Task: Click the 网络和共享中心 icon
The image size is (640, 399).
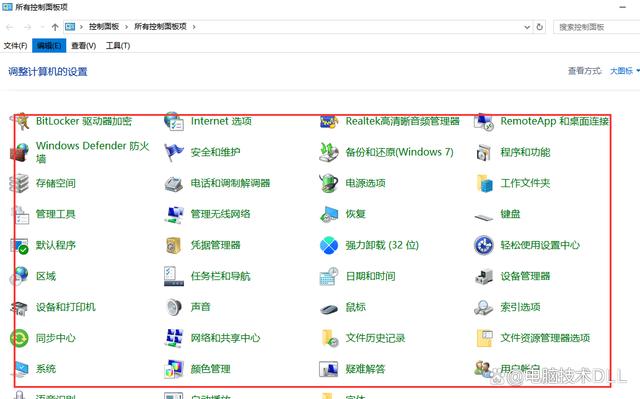Action: click(174, 338)
